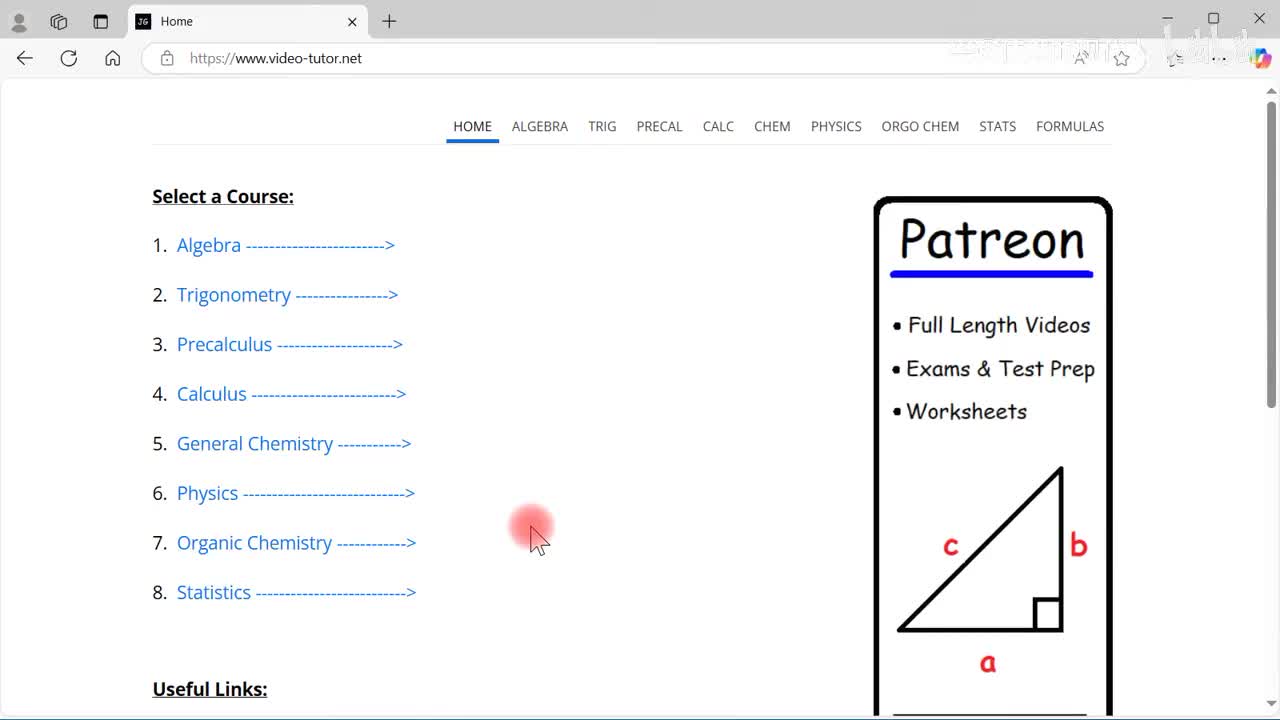Select the Home browser tab
Screen dimensions: 1280x720
248,21
